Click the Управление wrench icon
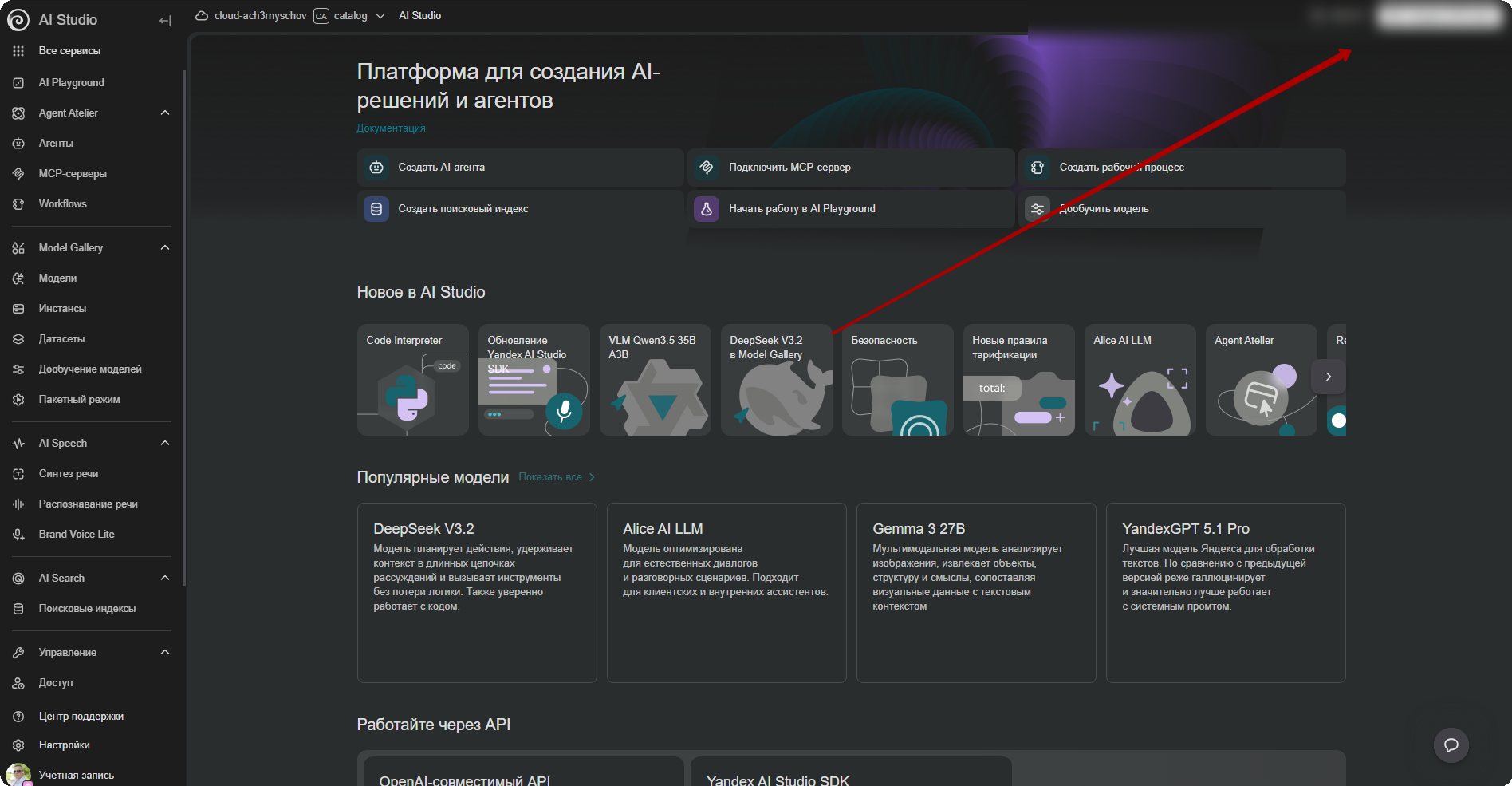This screenshot has height=786, width=1512. click(x=18, y=653)
